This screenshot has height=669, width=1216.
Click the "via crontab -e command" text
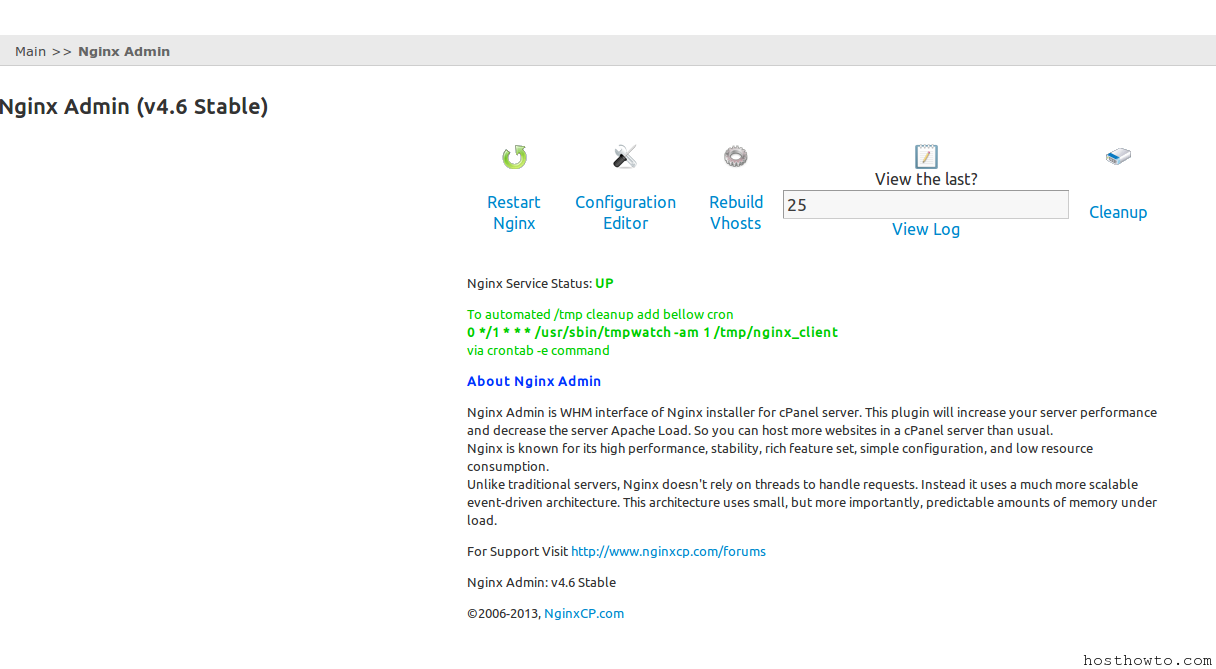[538, 350]
